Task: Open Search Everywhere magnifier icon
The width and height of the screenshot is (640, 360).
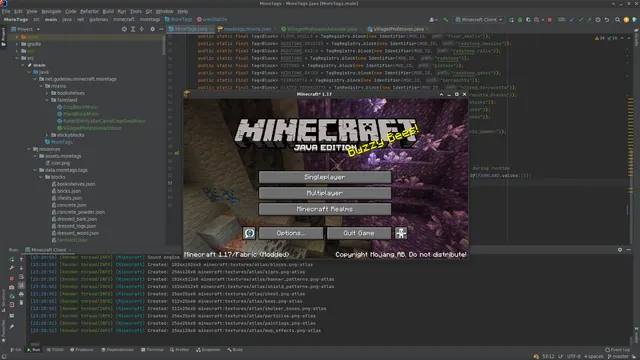Action: 618,20
